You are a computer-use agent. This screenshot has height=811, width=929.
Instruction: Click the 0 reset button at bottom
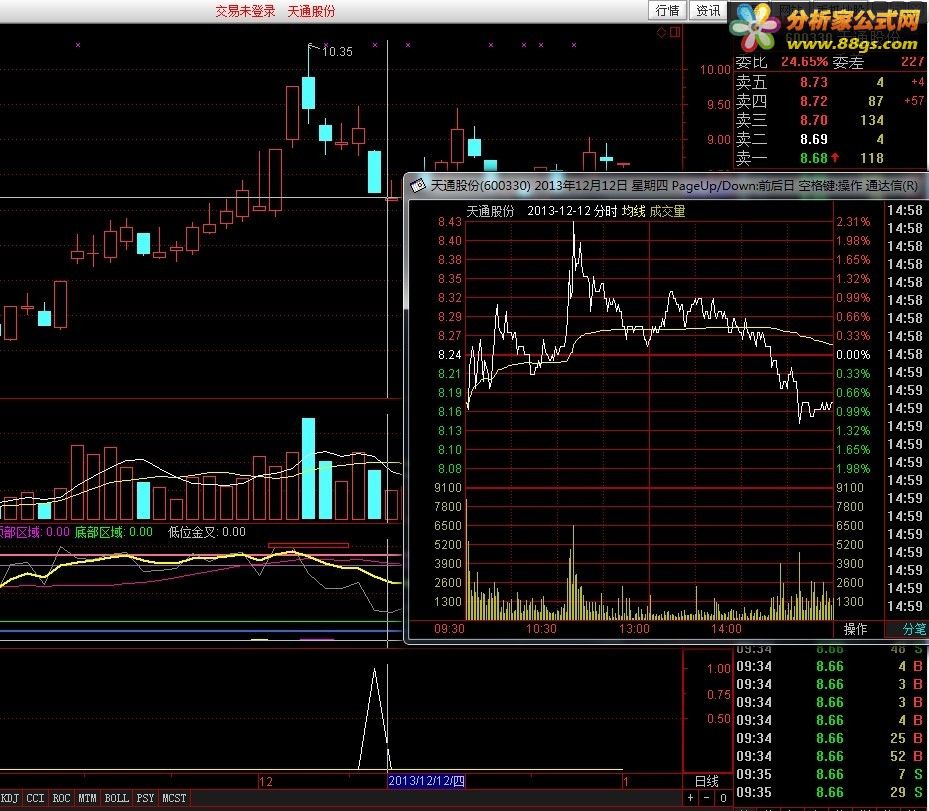(x=723, y=798)
